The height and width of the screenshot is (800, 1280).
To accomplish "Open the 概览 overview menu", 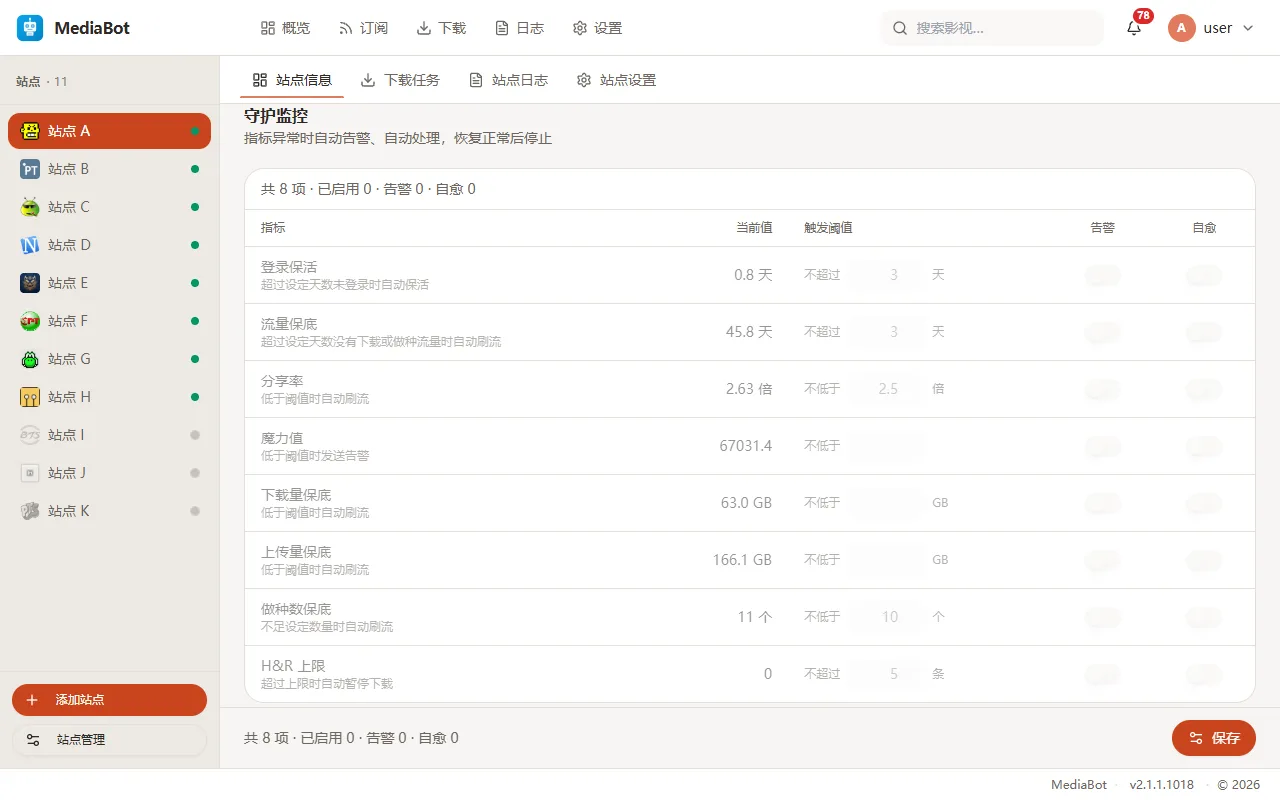I will [x=285, y=28].
